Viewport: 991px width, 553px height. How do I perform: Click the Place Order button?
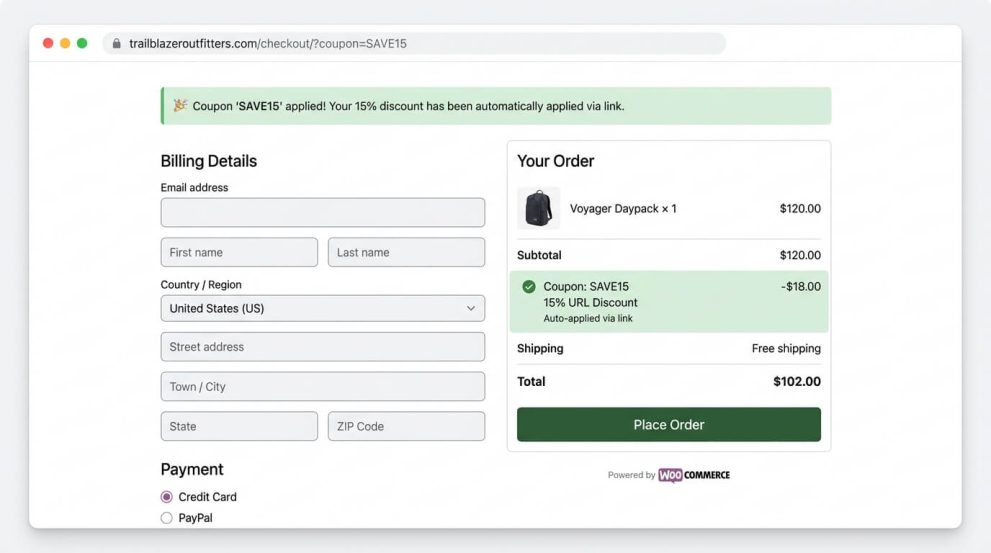click(x=669, y=425)
